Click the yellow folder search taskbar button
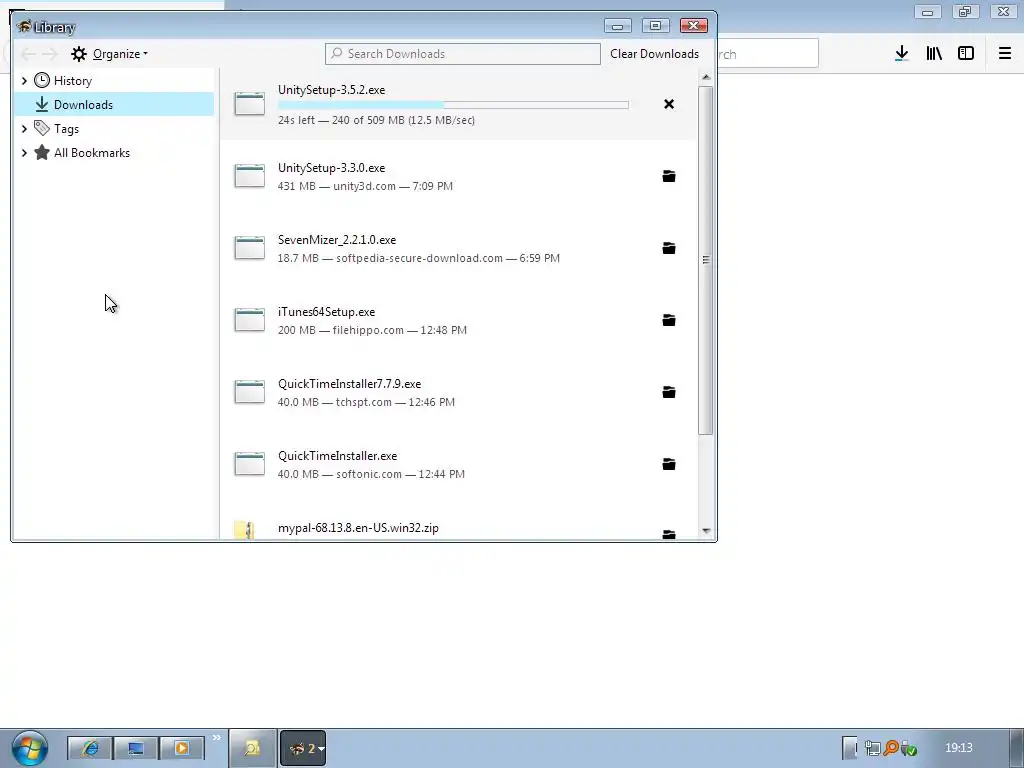1024x768 pixels. point(252,748)
